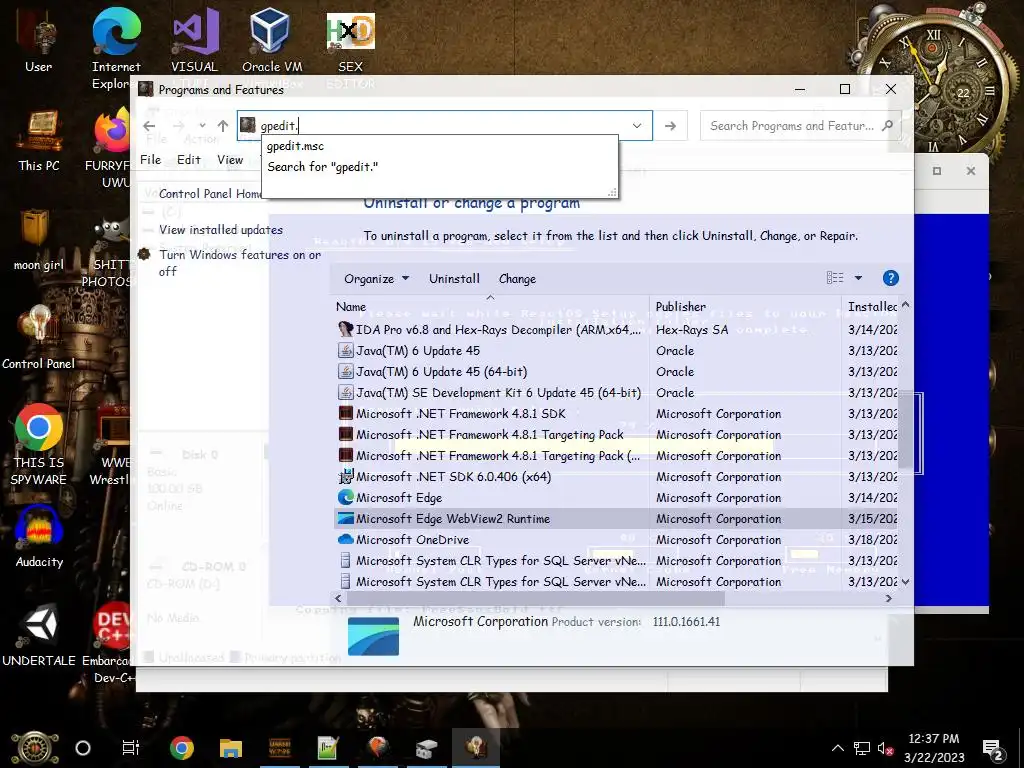Open the Help question mark button
The image size is (1024, 768).
[x=890, y=278]
